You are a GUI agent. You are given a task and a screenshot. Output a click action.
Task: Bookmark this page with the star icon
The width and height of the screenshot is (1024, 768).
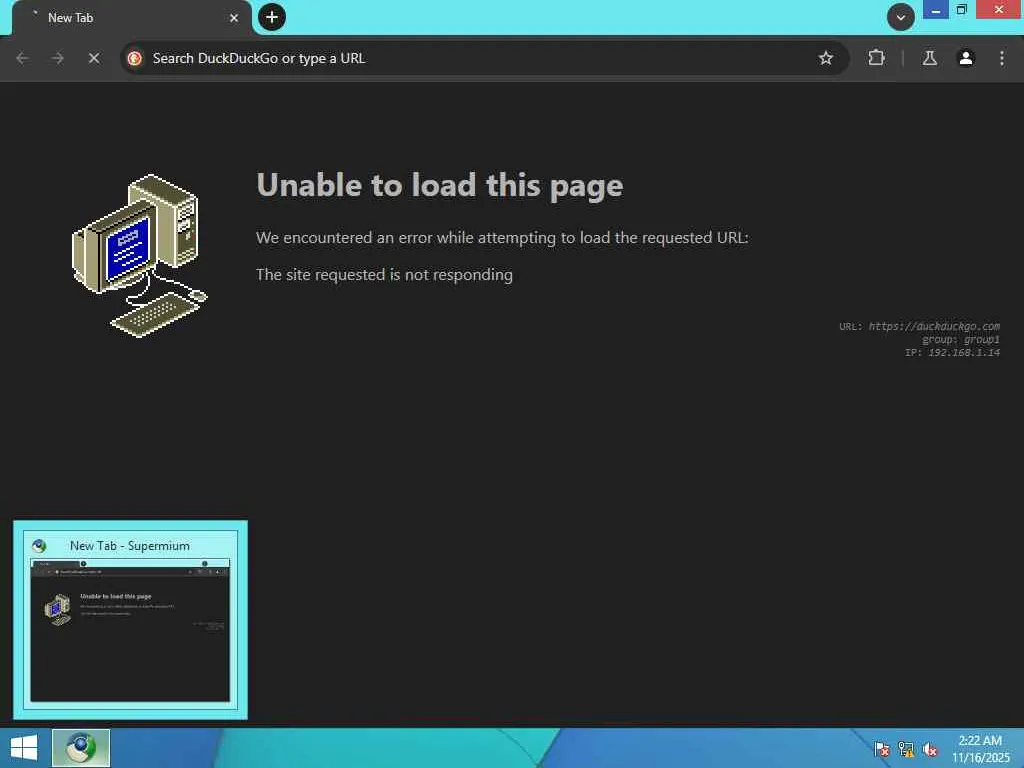tap(825, 58)
